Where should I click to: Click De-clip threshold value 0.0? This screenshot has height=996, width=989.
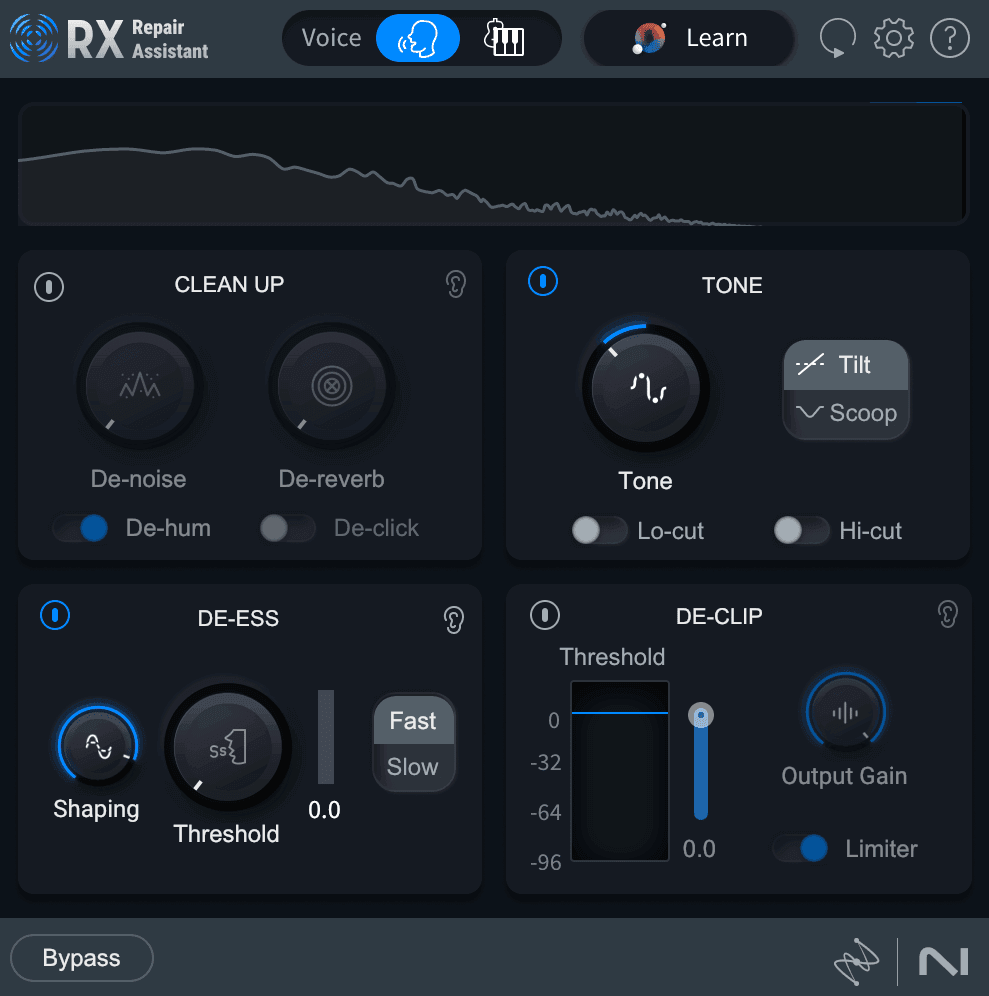pos(699,849)
